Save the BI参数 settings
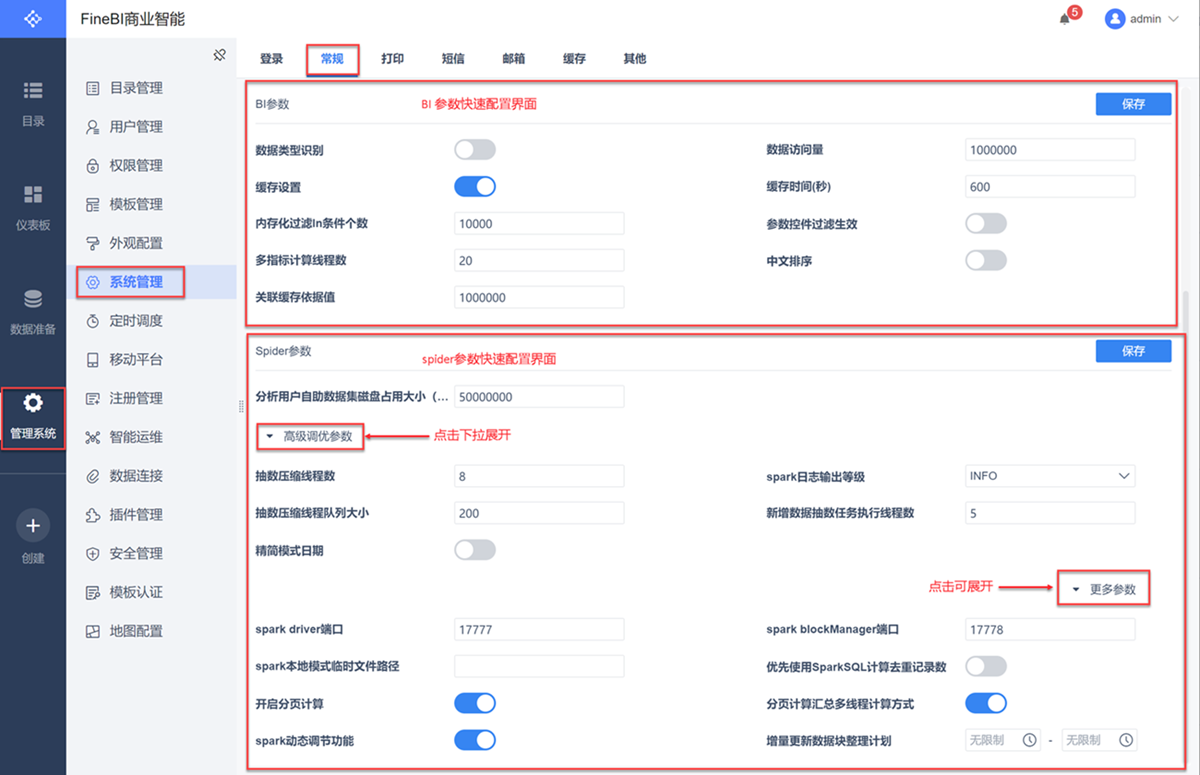 click(x=1133, y=104)
